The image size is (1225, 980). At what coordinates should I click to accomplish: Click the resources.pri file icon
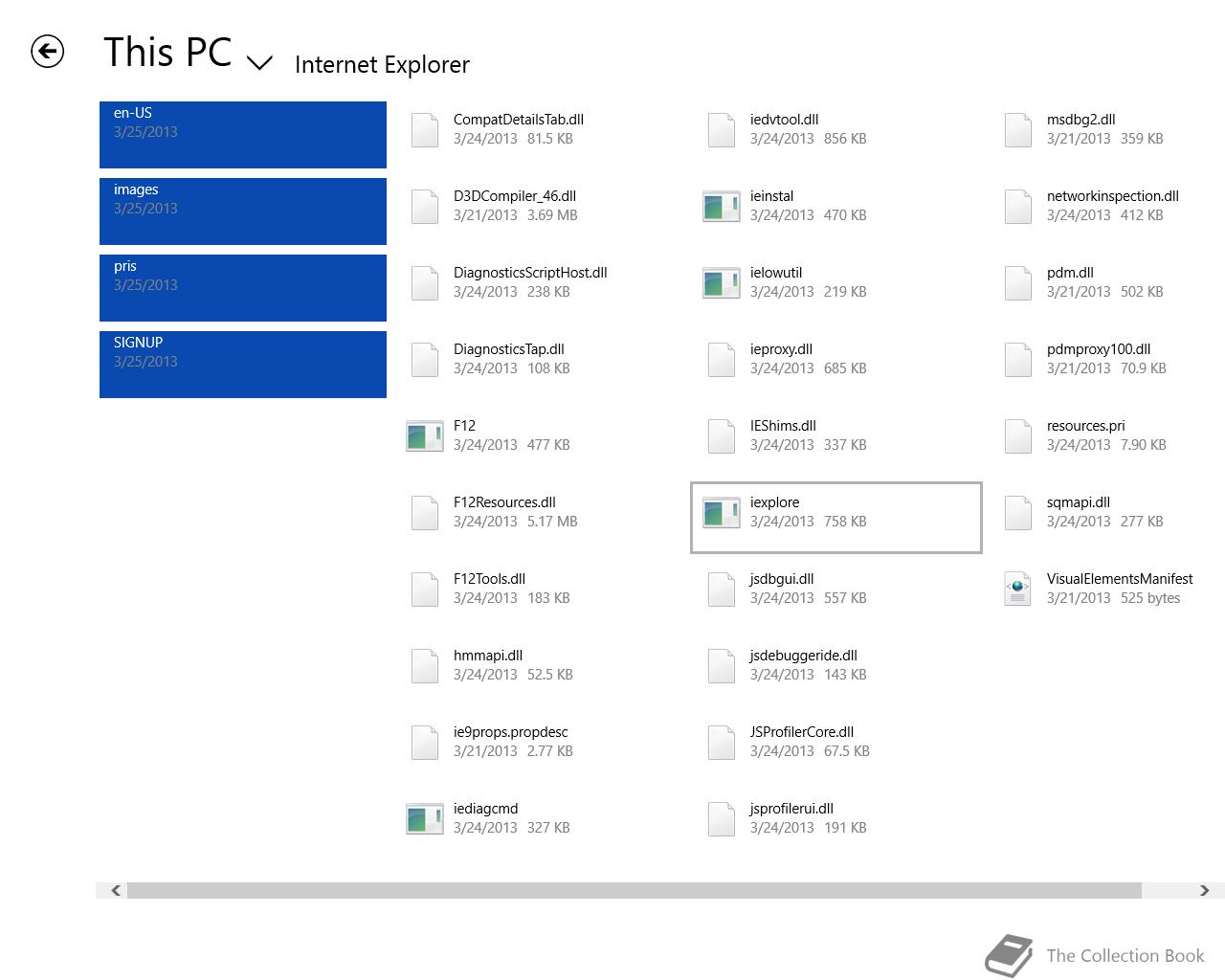coord(1018,436)
